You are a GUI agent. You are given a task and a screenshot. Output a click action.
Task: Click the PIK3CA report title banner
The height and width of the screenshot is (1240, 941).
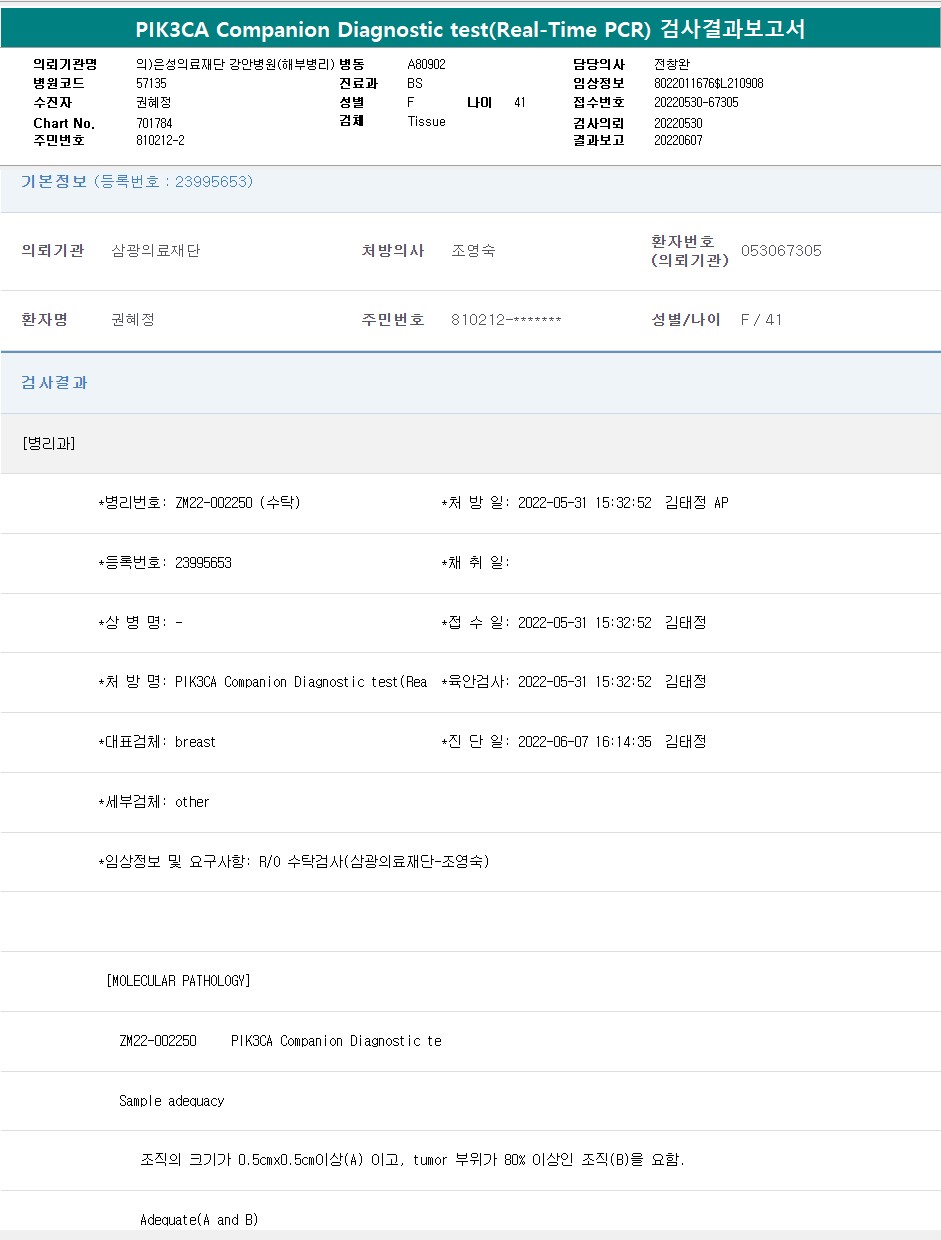470,29
